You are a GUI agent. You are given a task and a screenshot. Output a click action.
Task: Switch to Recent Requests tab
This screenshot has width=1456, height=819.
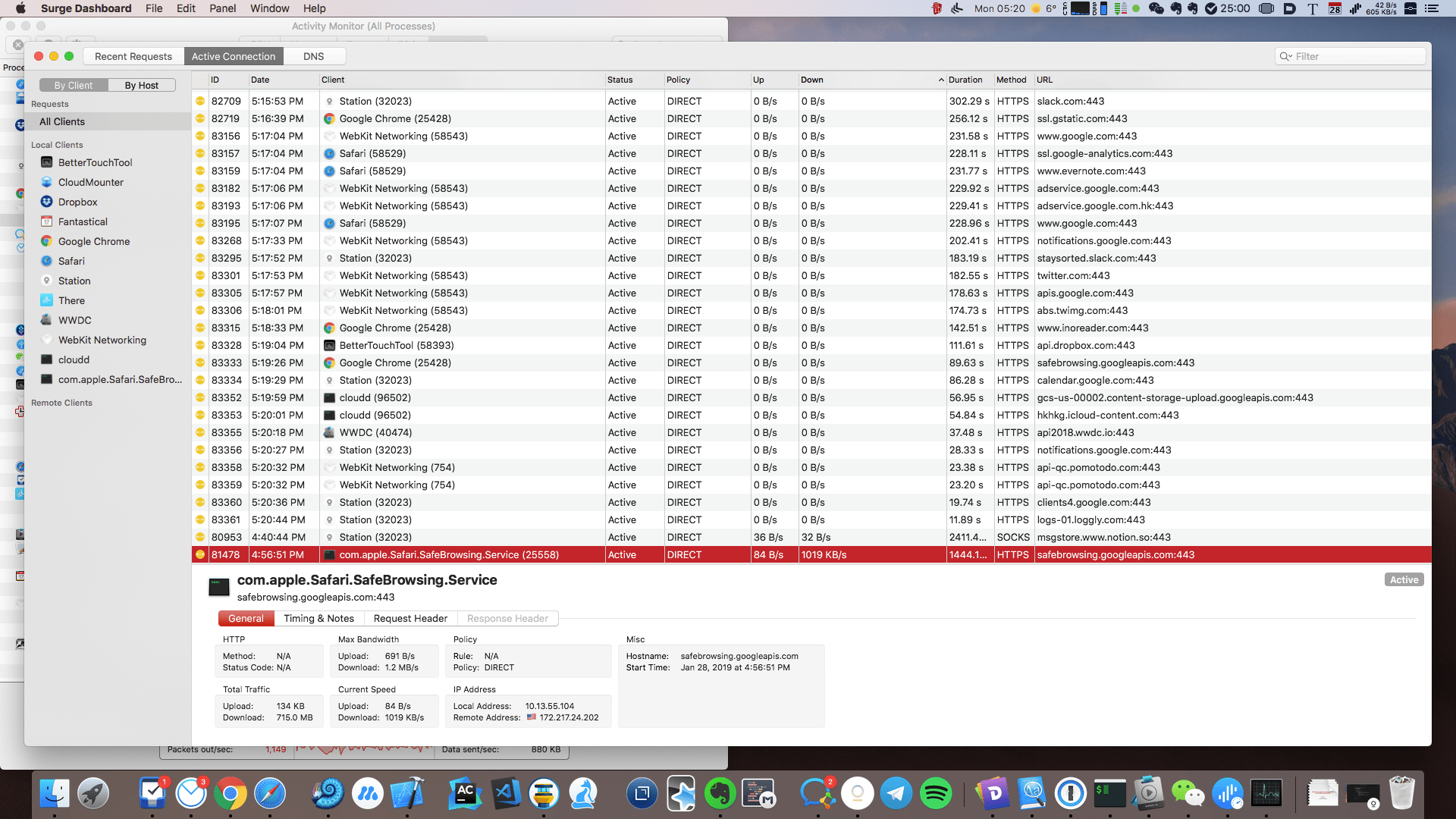[x=133, y=56]
